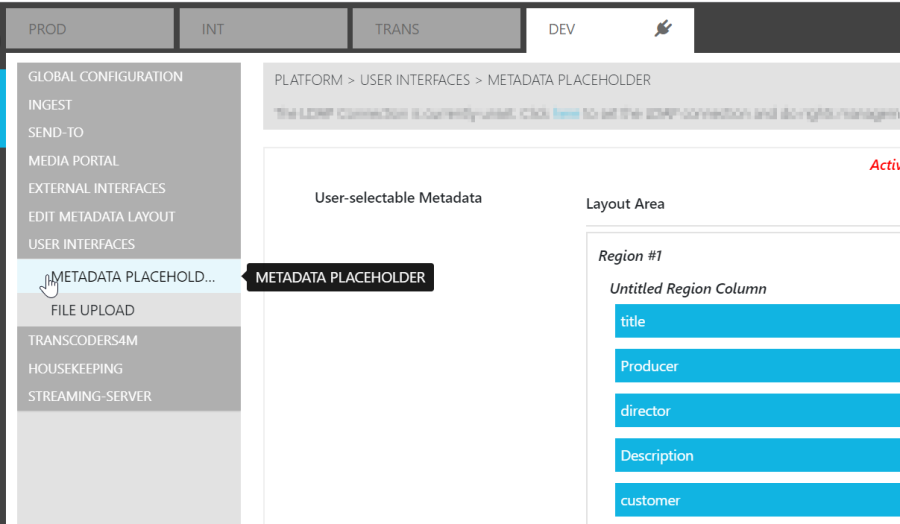Open Global Configuration menu section
The width and height of the screenshot is (900, 524).
tap(105, 77)
